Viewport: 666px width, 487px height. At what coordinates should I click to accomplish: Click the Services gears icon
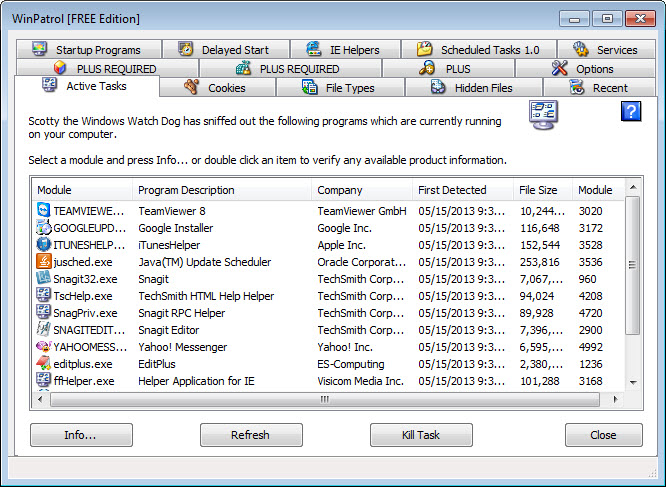[580, 49]
